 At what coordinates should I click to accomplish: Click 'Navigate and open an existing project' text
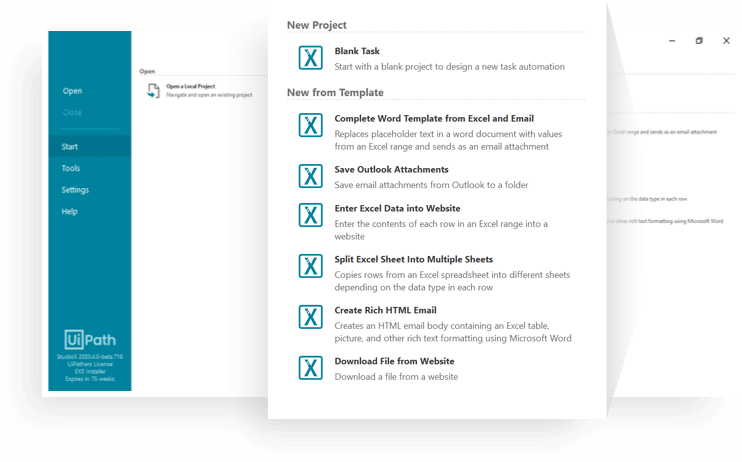209,95
